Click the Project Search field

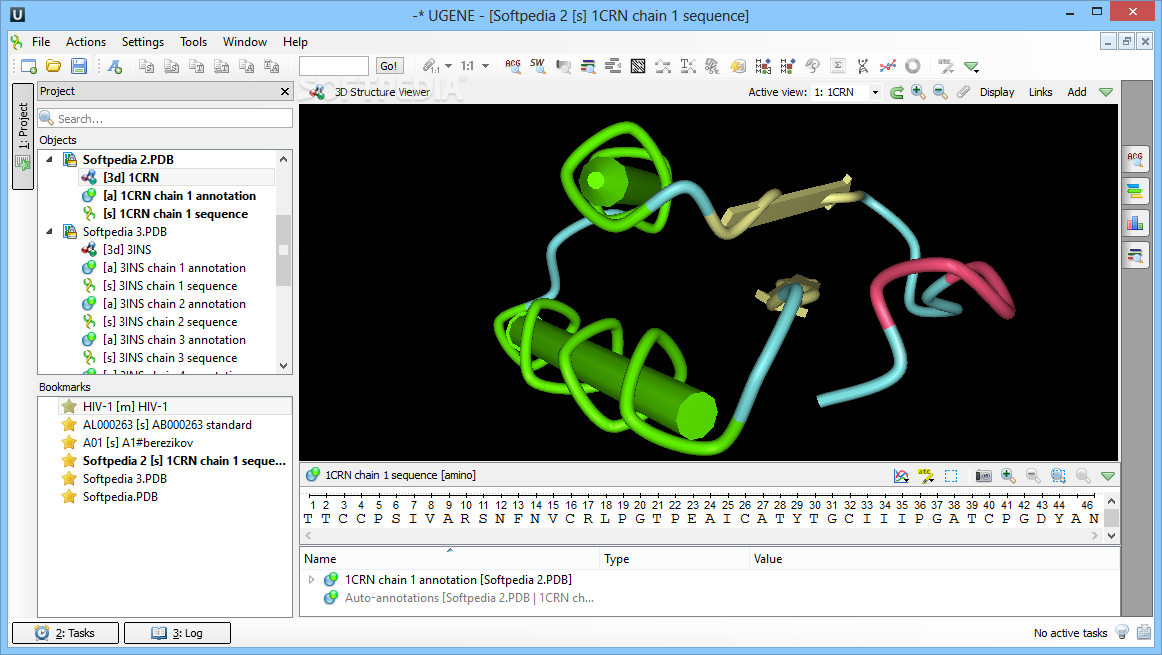pyautogui.click(x=165, y=119)
